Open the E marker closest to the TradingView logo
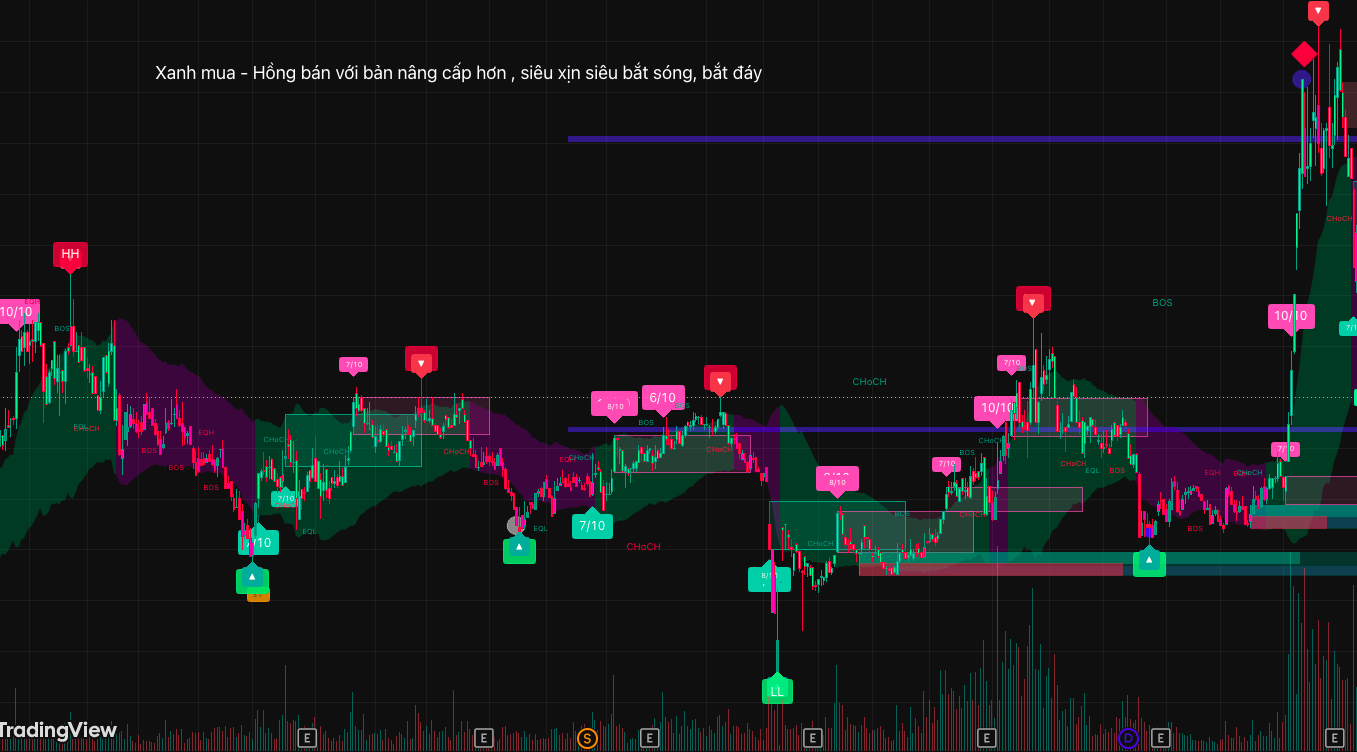 (308, 739)
